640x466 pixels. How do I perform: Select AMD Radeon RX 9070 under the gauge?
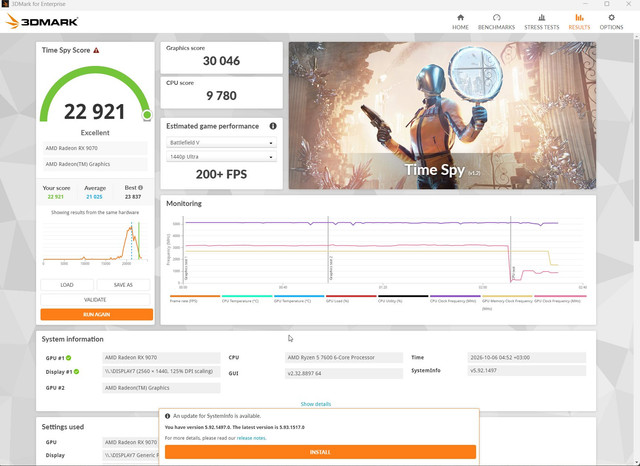point(95,148)
